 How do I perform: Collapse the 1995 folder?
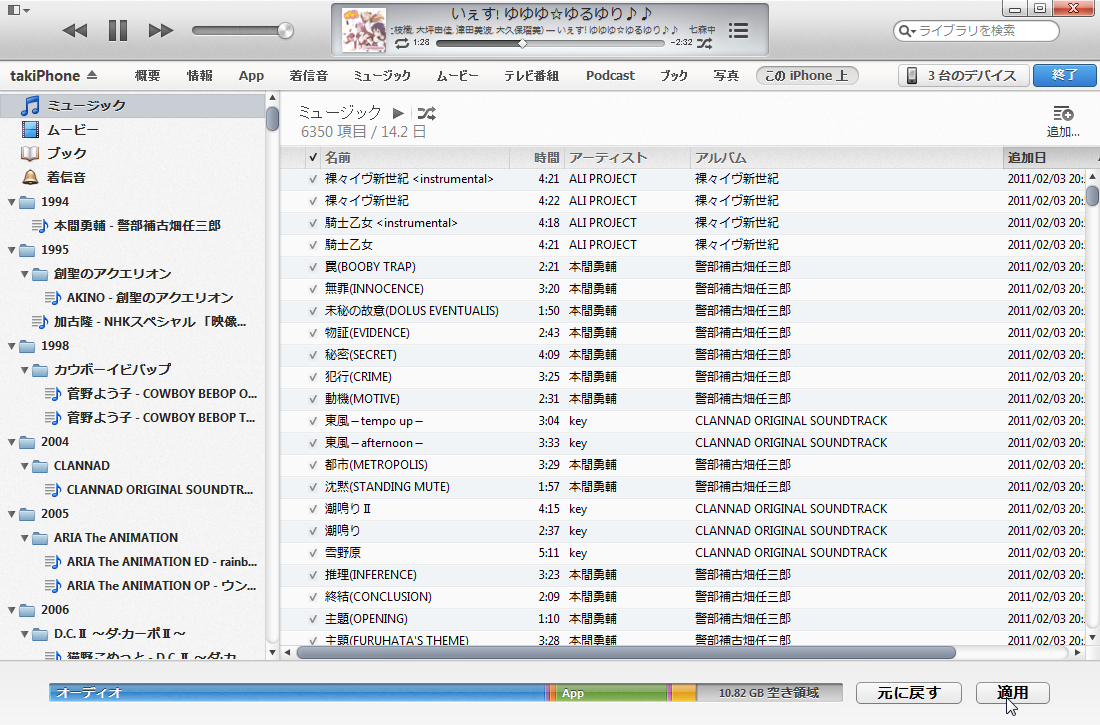click(11, 250)
